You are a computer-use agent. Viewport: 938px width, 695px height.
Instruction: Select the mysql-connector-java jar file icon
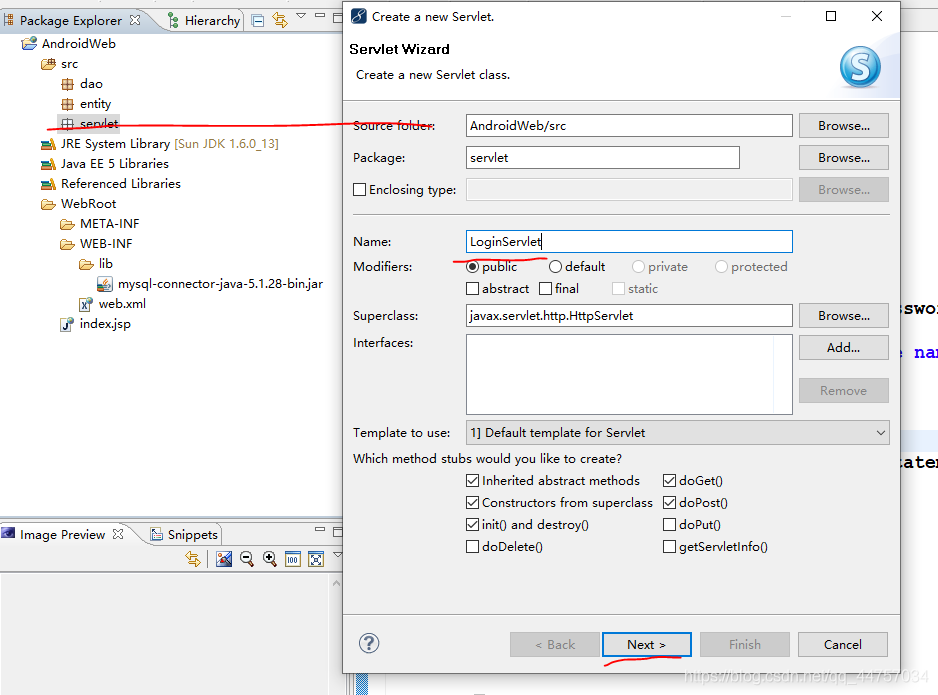coord(105,283)
